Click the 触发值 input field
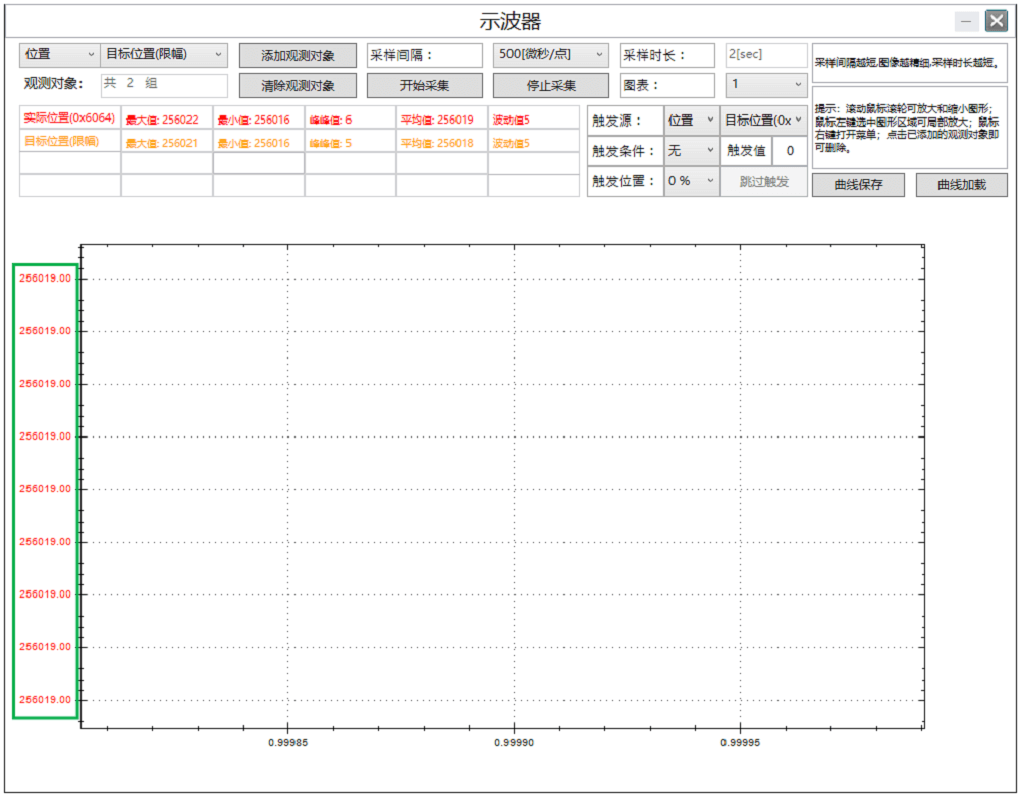 click(x=789, y=151)
